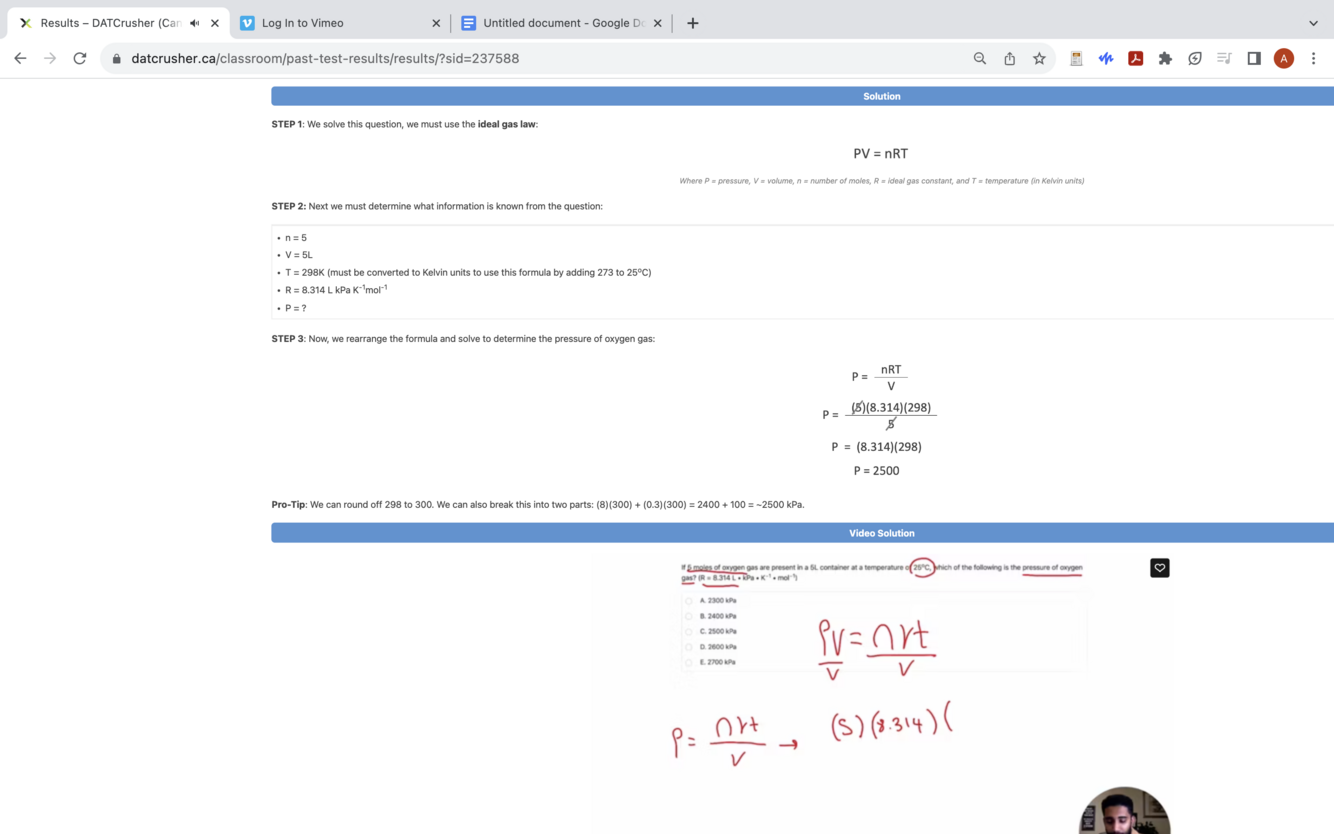The width and height of the screenshot is (1334, 834).
Task: Click the 'STEP 1' ideal gas law sentence
Action: [405, 124]
